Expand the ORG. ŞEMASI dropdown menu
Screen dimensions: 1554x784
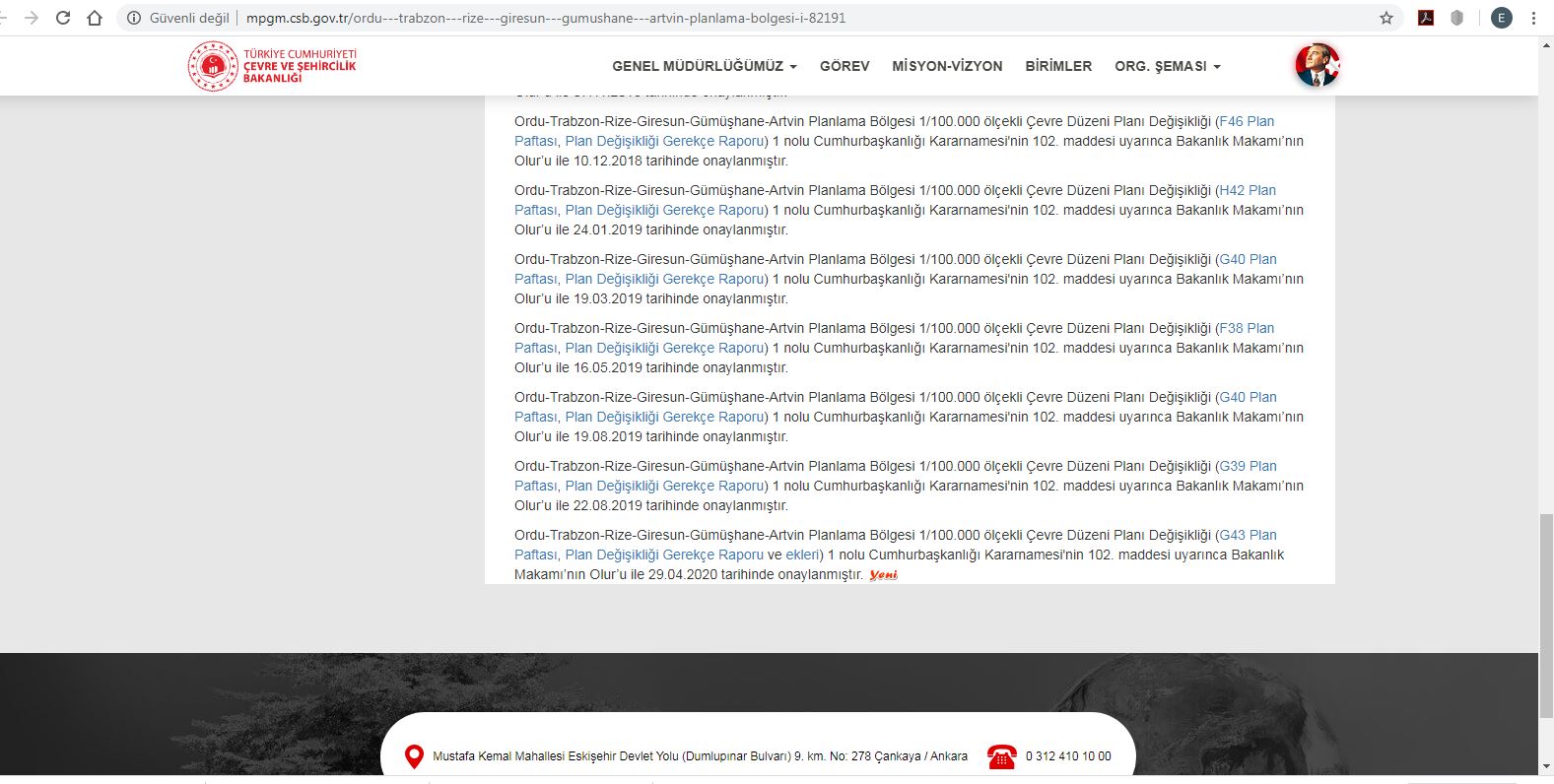click(1168, 66)
